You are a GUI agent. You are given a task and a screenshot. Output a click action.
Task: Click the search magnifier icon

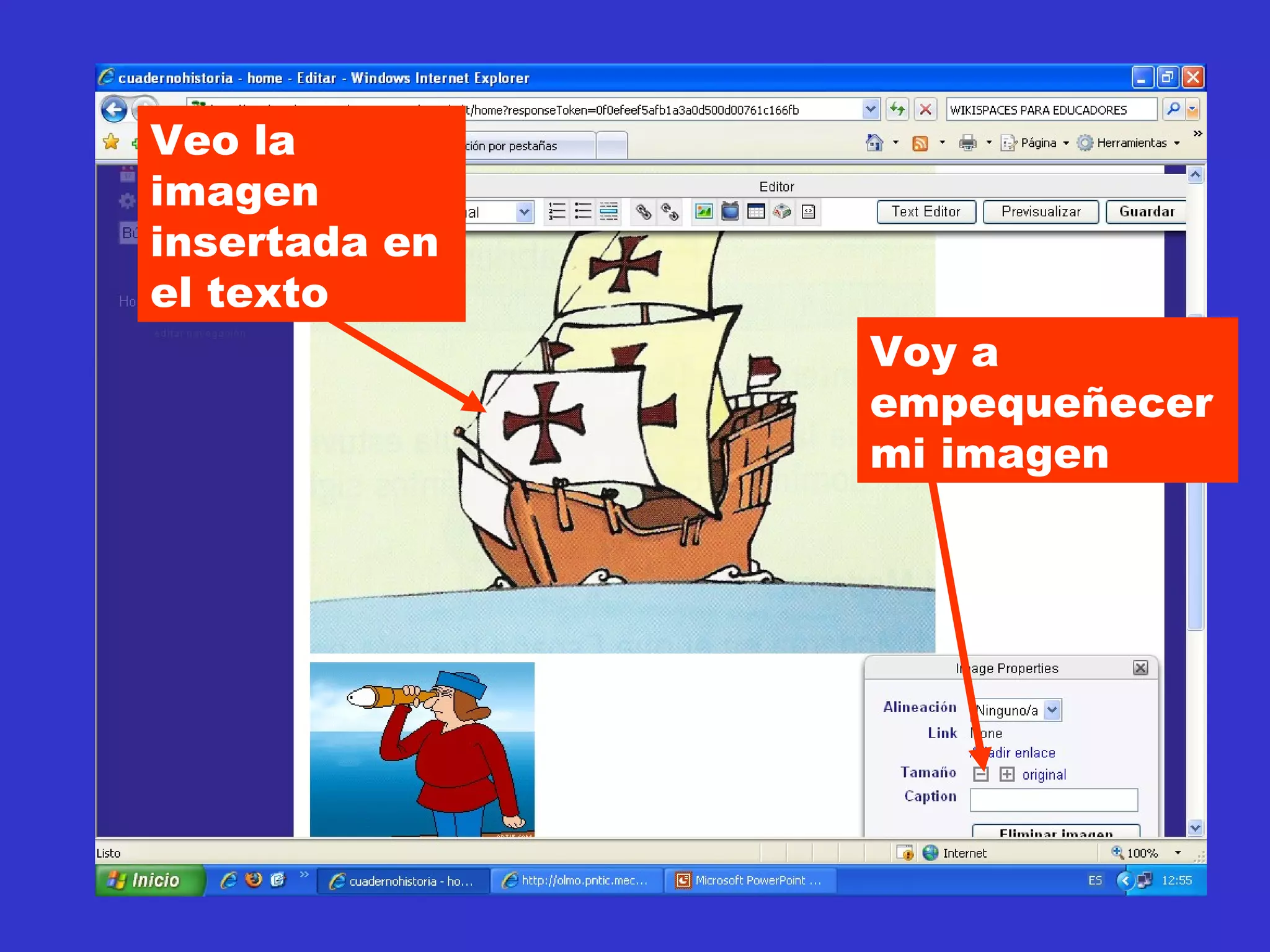click(x=1173, y=109)
